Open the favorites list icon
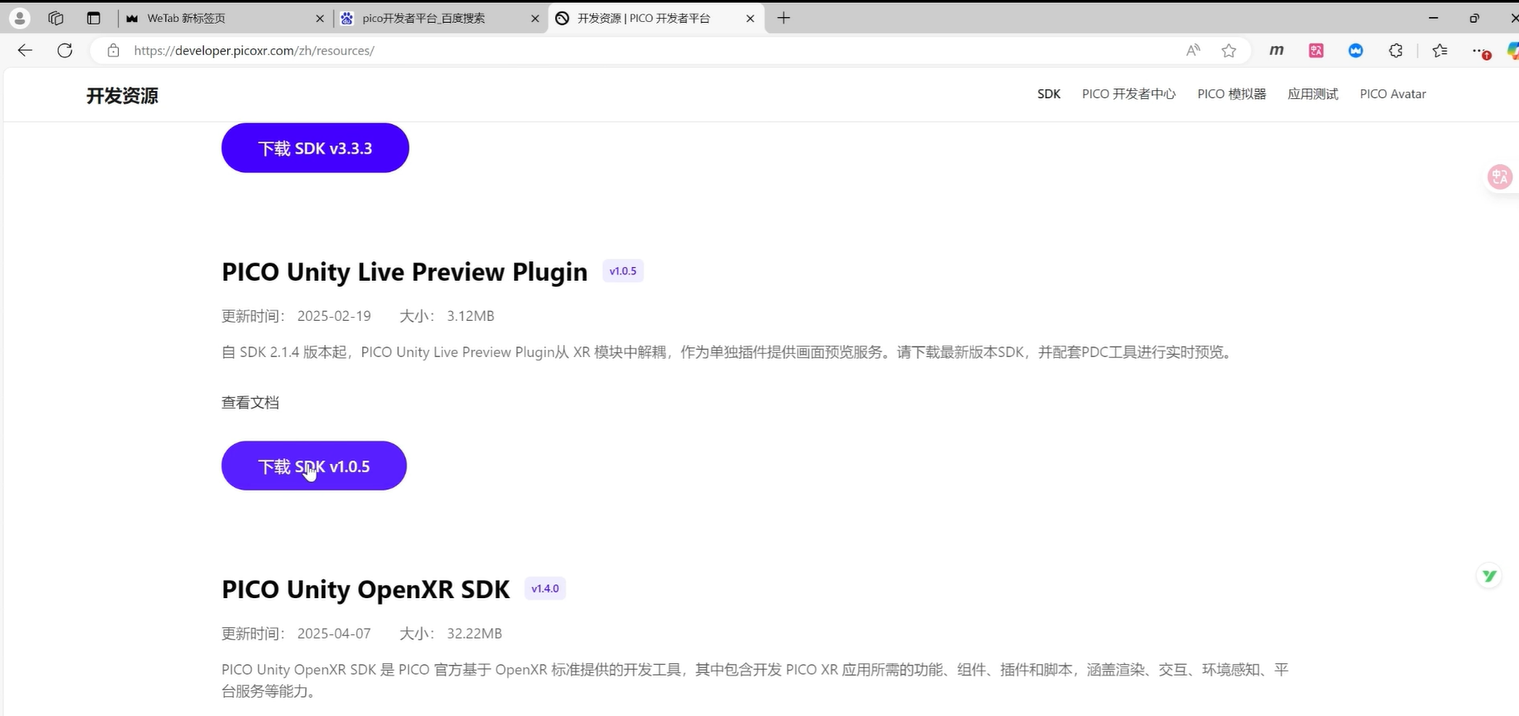The width and height of the screenshot is (1519, 716). (1439, 50)
